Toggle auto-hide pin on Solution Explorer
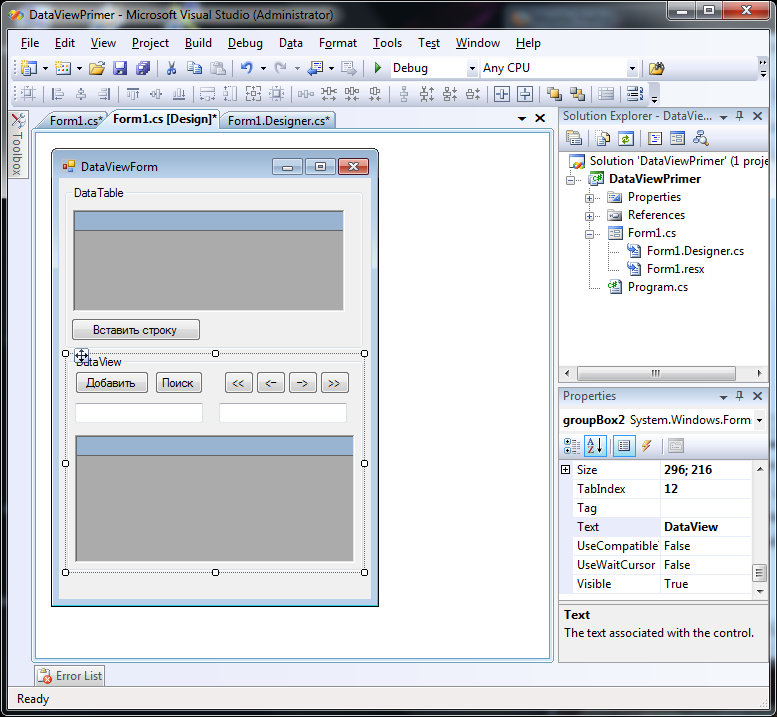 click(x=739, y=116)
